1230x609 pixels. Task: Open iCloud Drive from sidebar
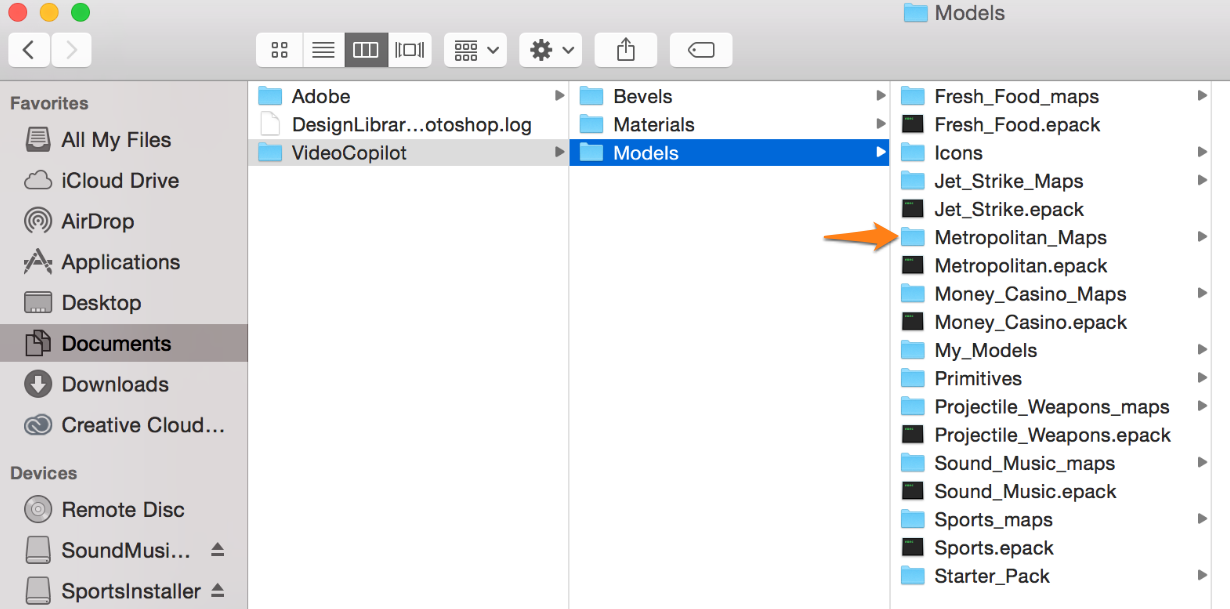pos(120,181)
